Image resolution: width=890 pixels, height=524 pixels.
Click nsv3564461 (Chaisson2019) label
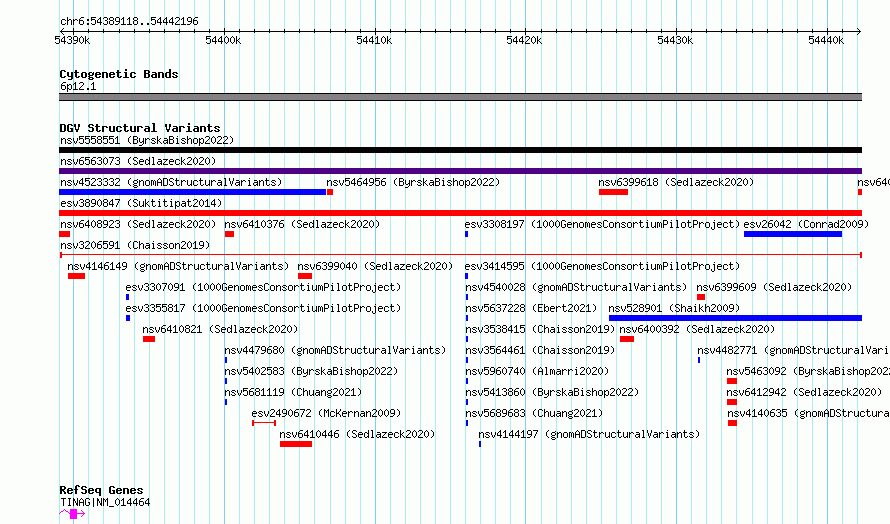[540, 350]
